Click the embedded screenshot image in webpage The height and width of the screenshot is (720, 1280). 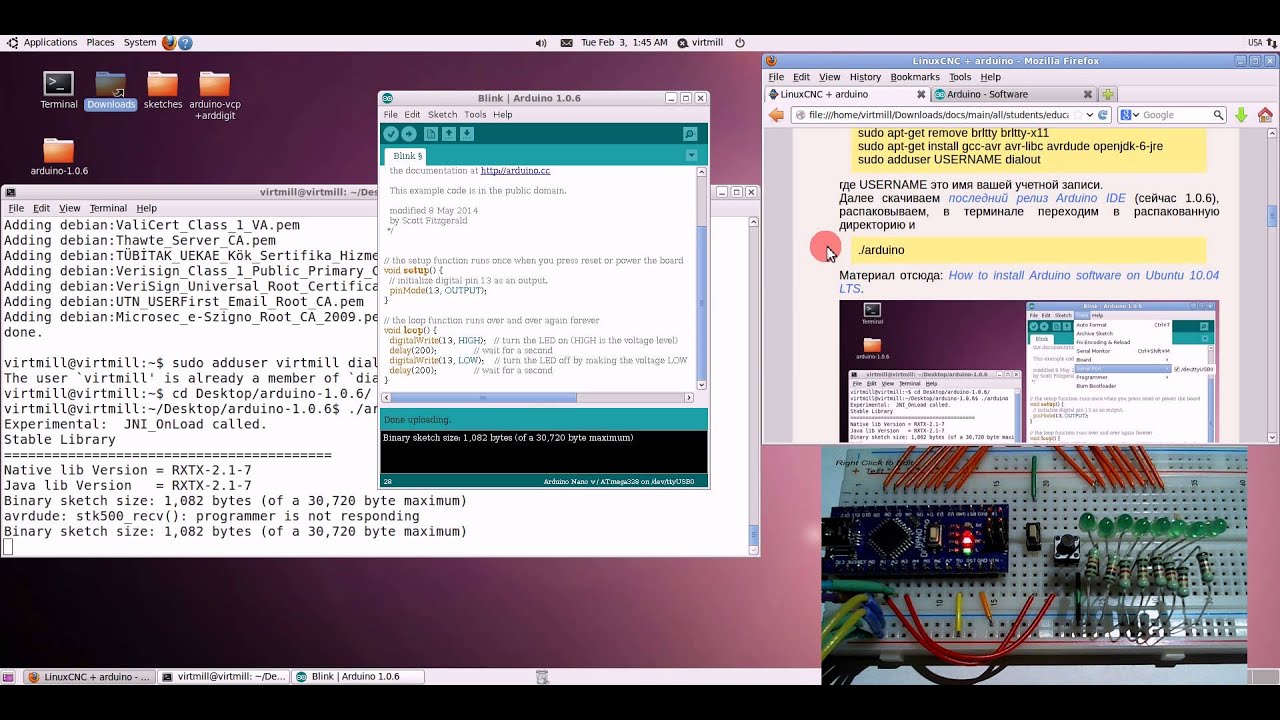pos(1029,371)
